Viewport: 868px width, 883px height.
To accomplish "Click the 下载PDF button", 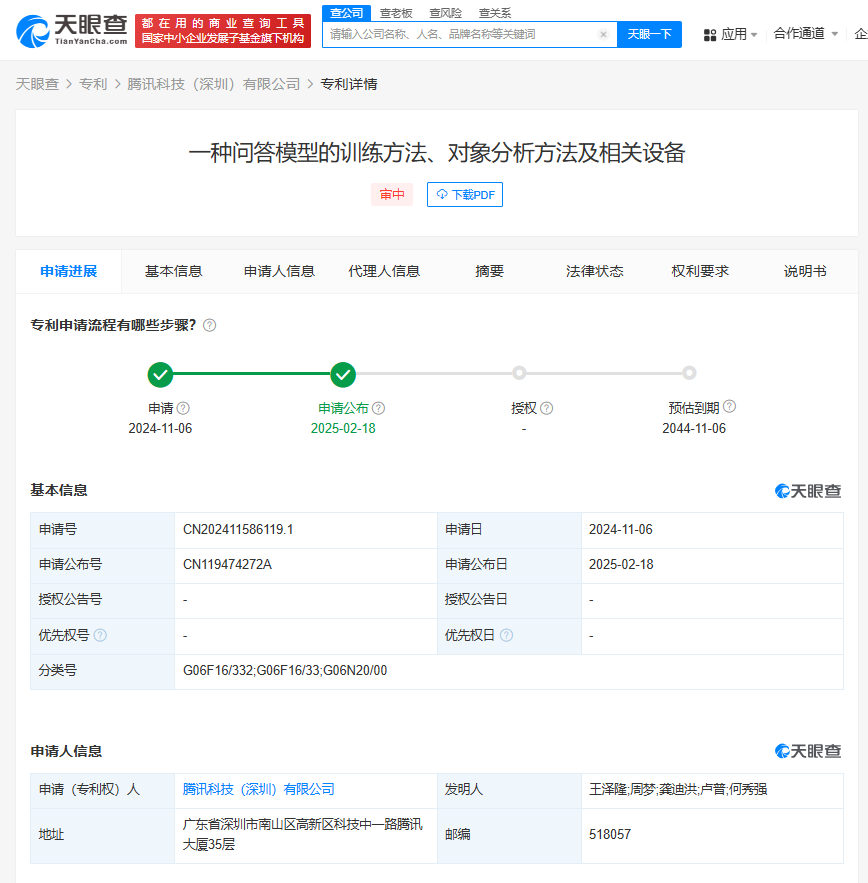I will (465, 195).
